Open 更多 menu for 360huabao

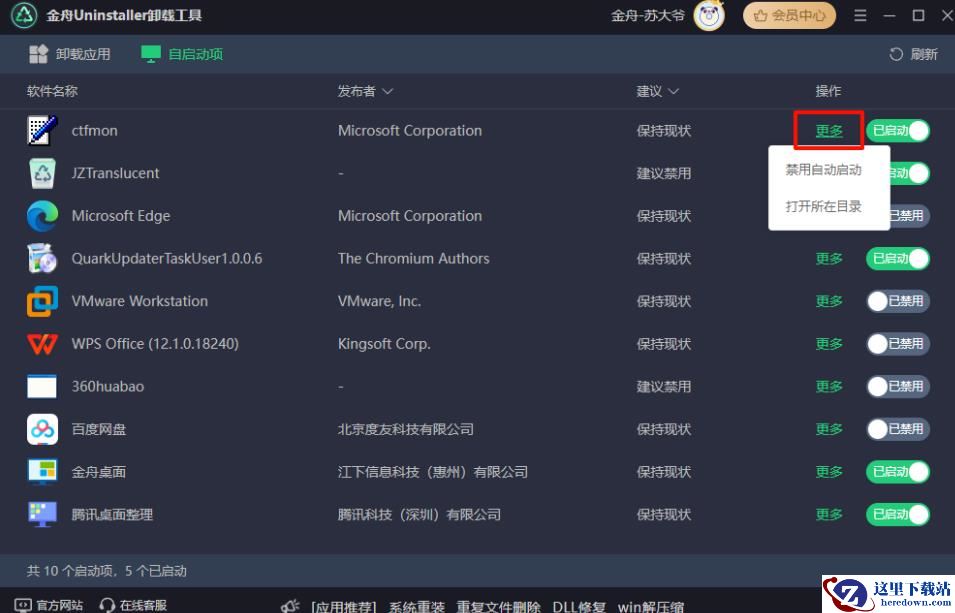coord(829,386)
